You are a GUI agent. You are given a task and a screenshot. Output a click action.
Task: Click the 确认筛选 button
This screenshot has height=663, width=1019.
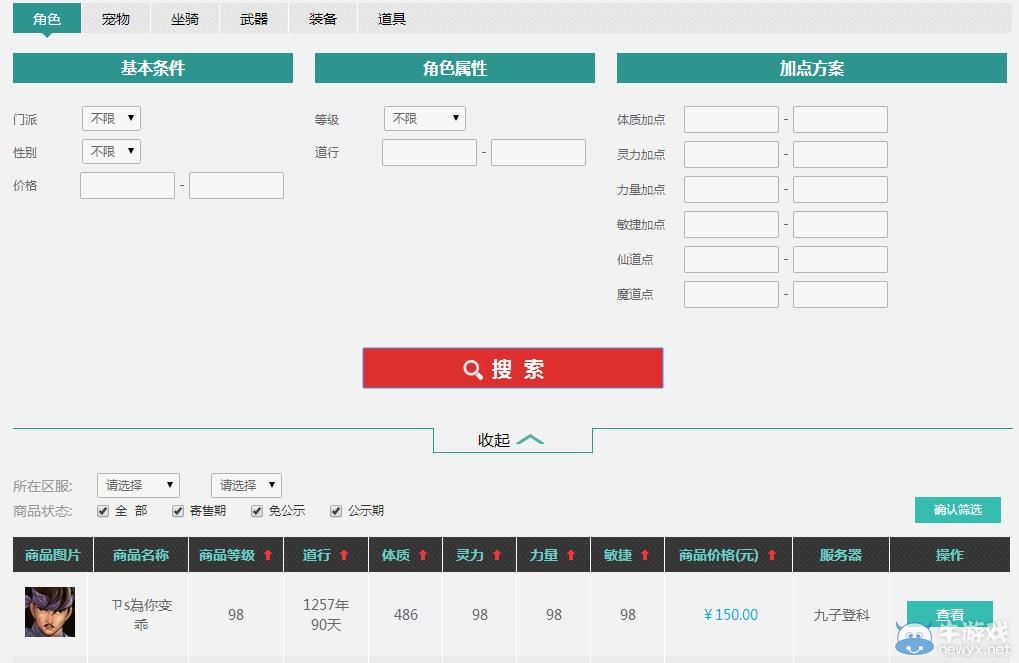pyautogui.click(x=956, y=510)
